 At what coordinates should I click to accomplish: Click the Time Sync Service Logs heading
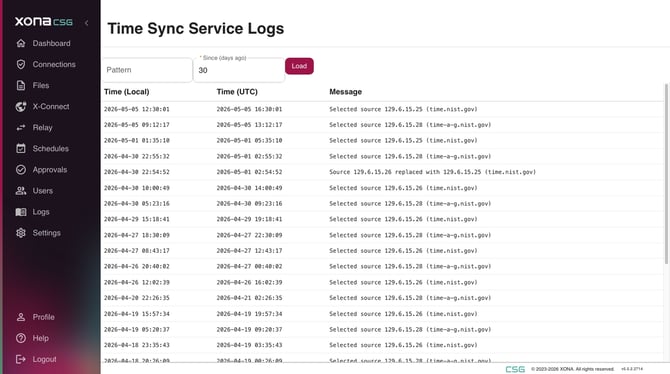(196, 29)
